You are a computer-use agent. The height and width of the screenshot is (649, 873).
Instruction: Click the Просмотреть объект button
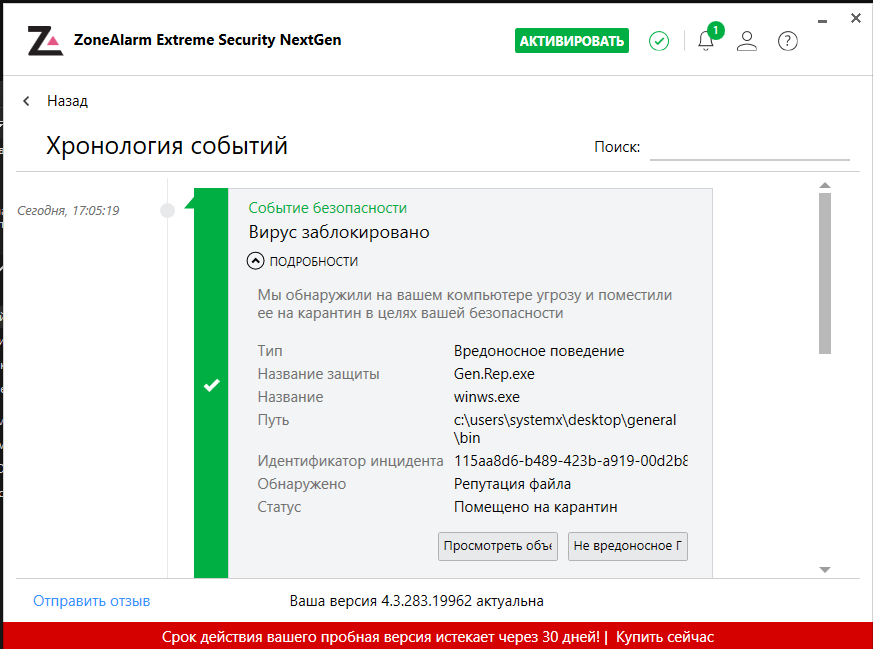click(498, 546)
